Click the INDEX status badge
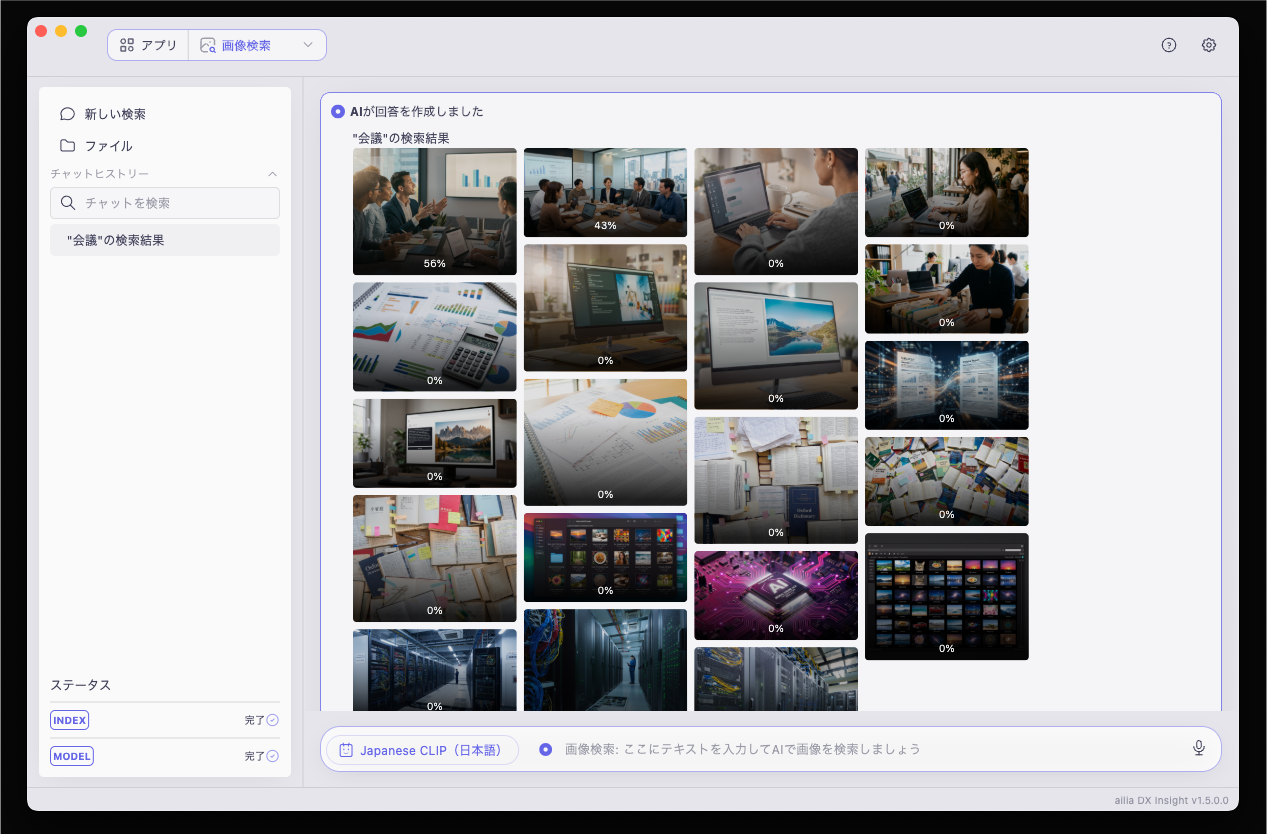The width and height of the screenshot is (1267, 834). [x=70, y=720]
